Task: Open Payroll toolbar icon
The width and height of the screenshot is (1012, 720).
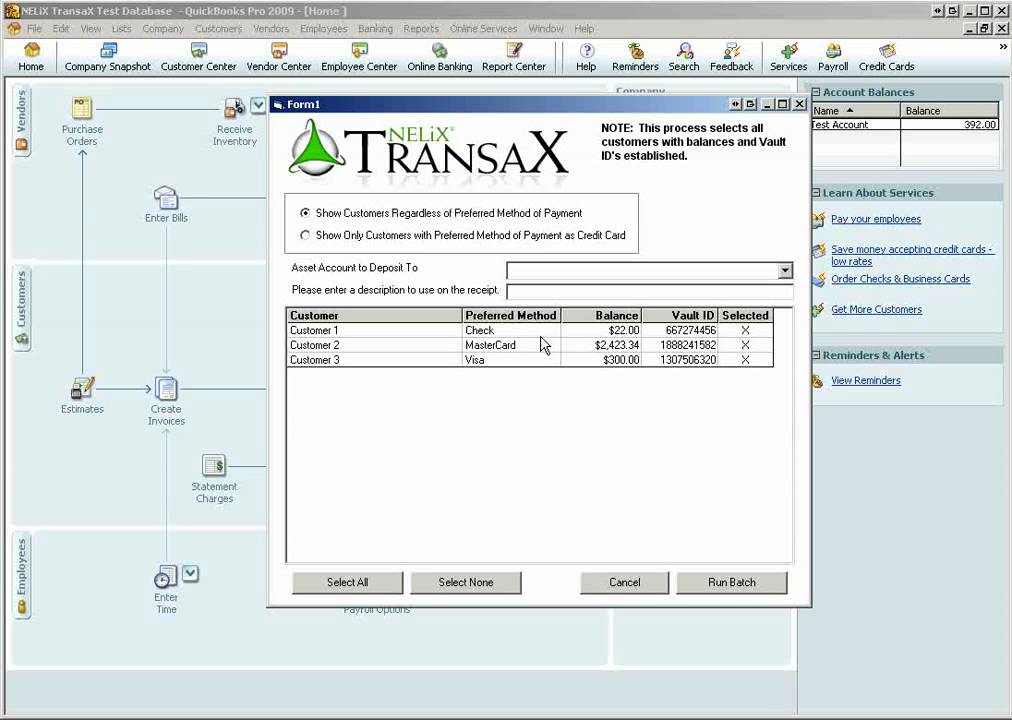Action: [x=833, y=57]
